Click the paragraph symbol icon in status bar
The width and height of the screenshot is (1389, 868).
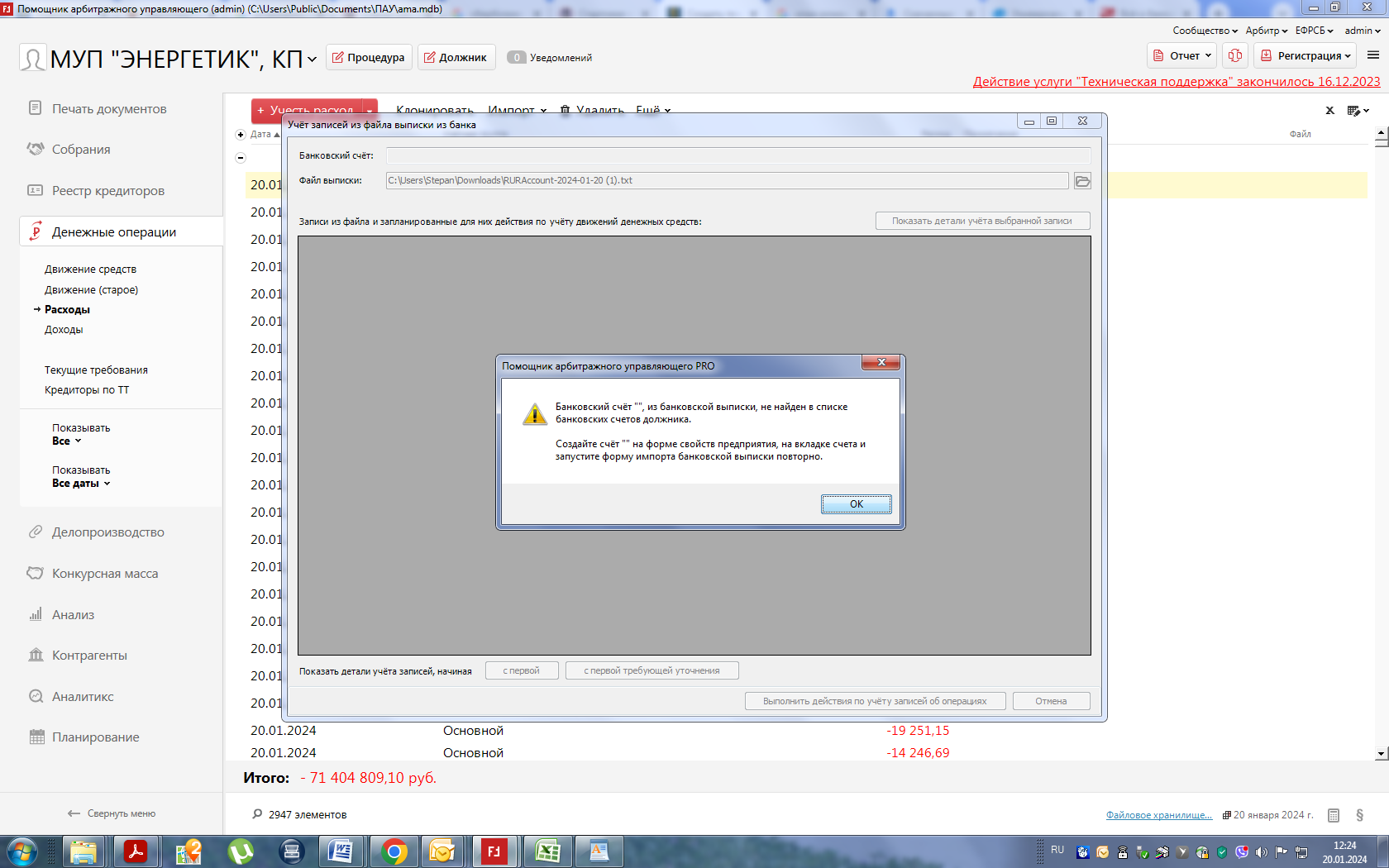(1359, 815)
